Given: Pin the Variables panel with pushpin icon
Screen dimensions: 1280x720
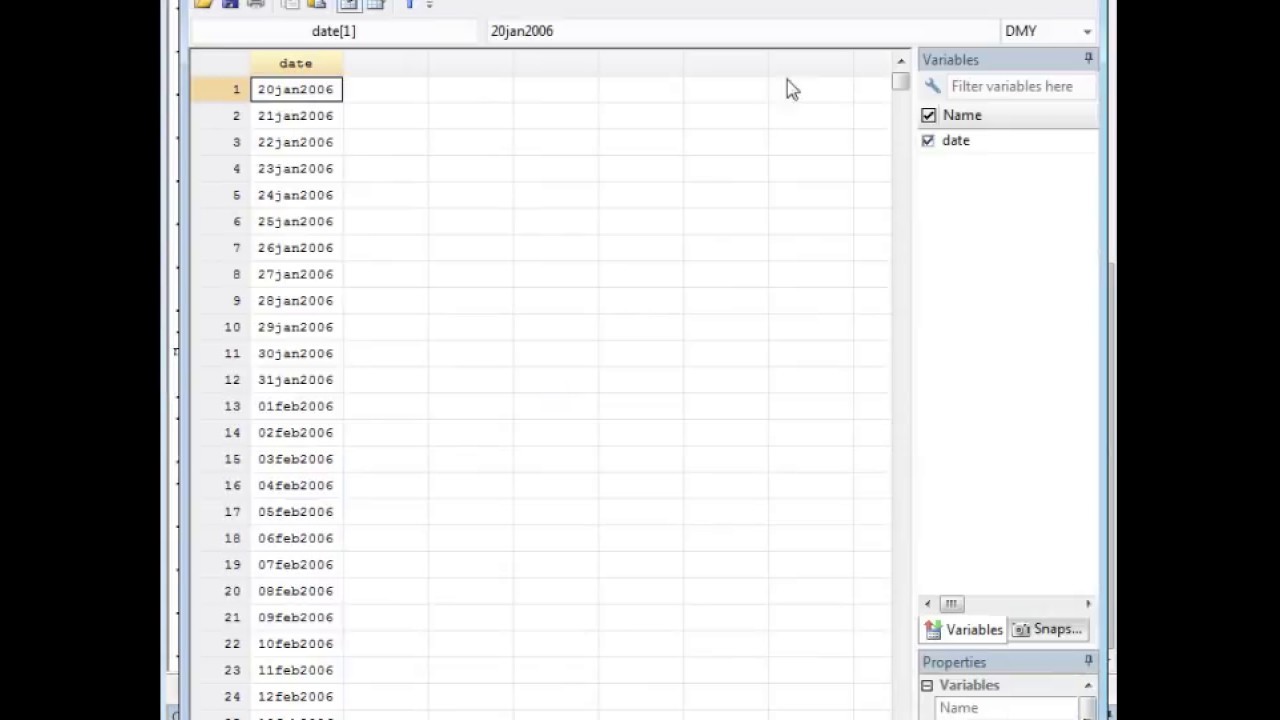Looking at the screenshot, I should coord(1088,59).
